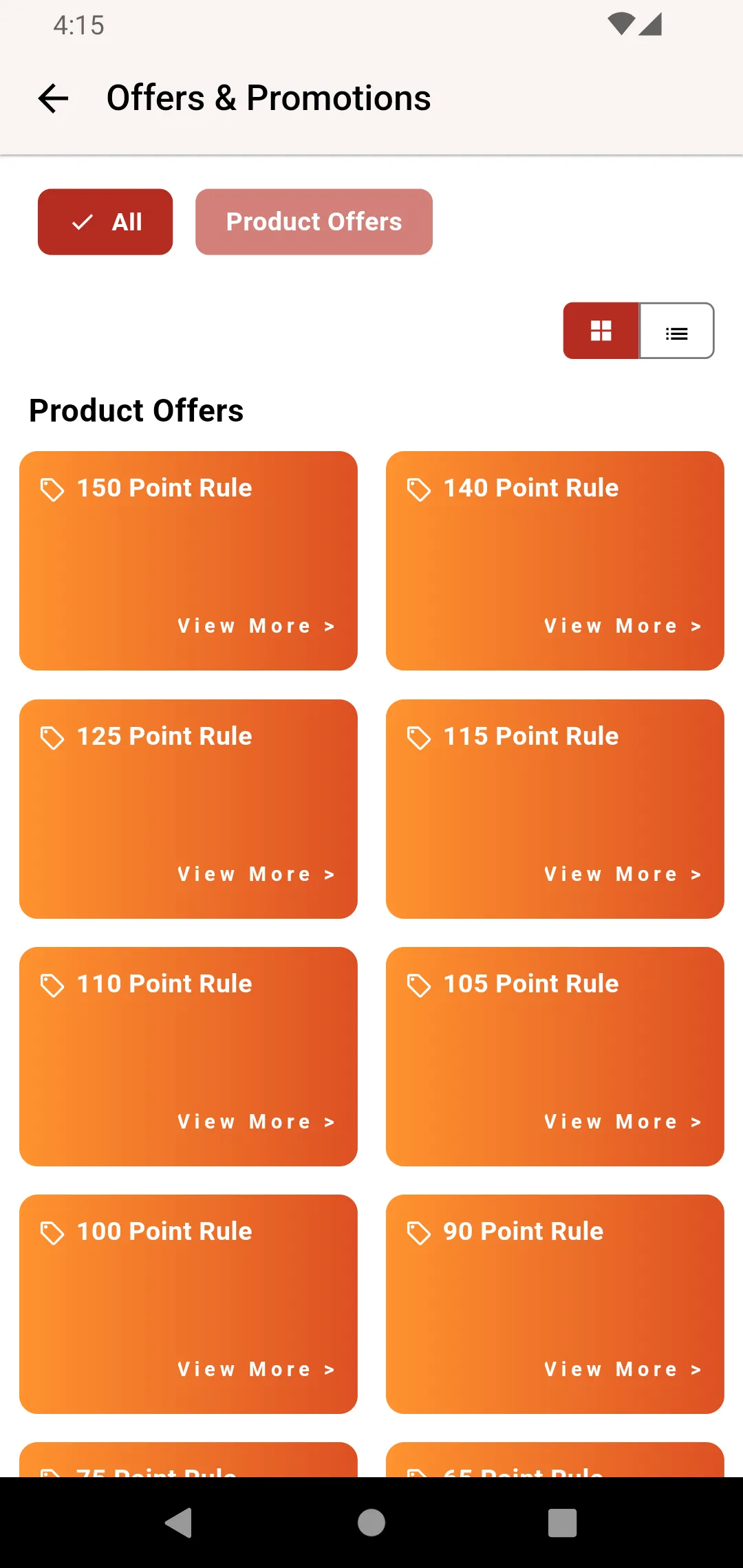This screenshot has width=743, height=1568.
Task: Filter by Product Offers chip
Action: click(314, 222)
